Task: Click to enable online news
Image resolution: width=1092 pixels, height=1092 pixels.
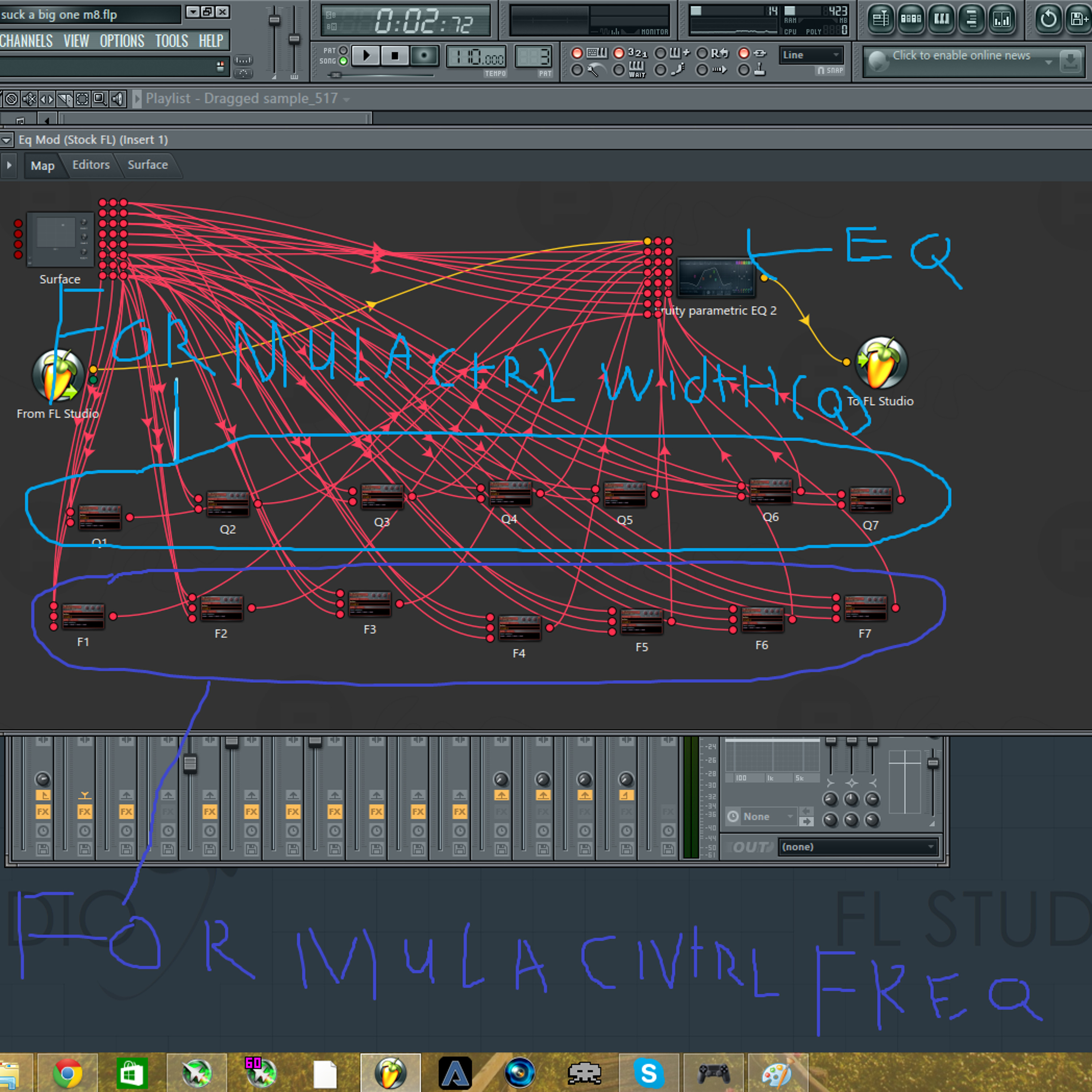Action: [x=961, y=55]
